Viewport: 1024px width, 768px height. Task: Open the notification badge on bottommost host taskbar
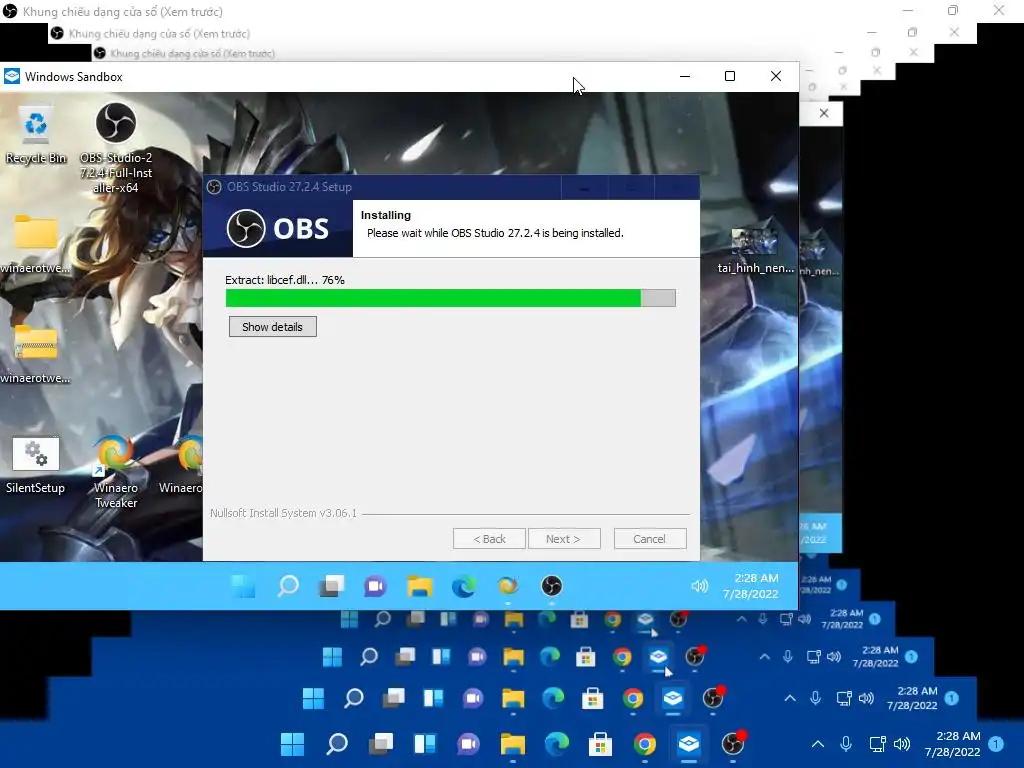996,744
